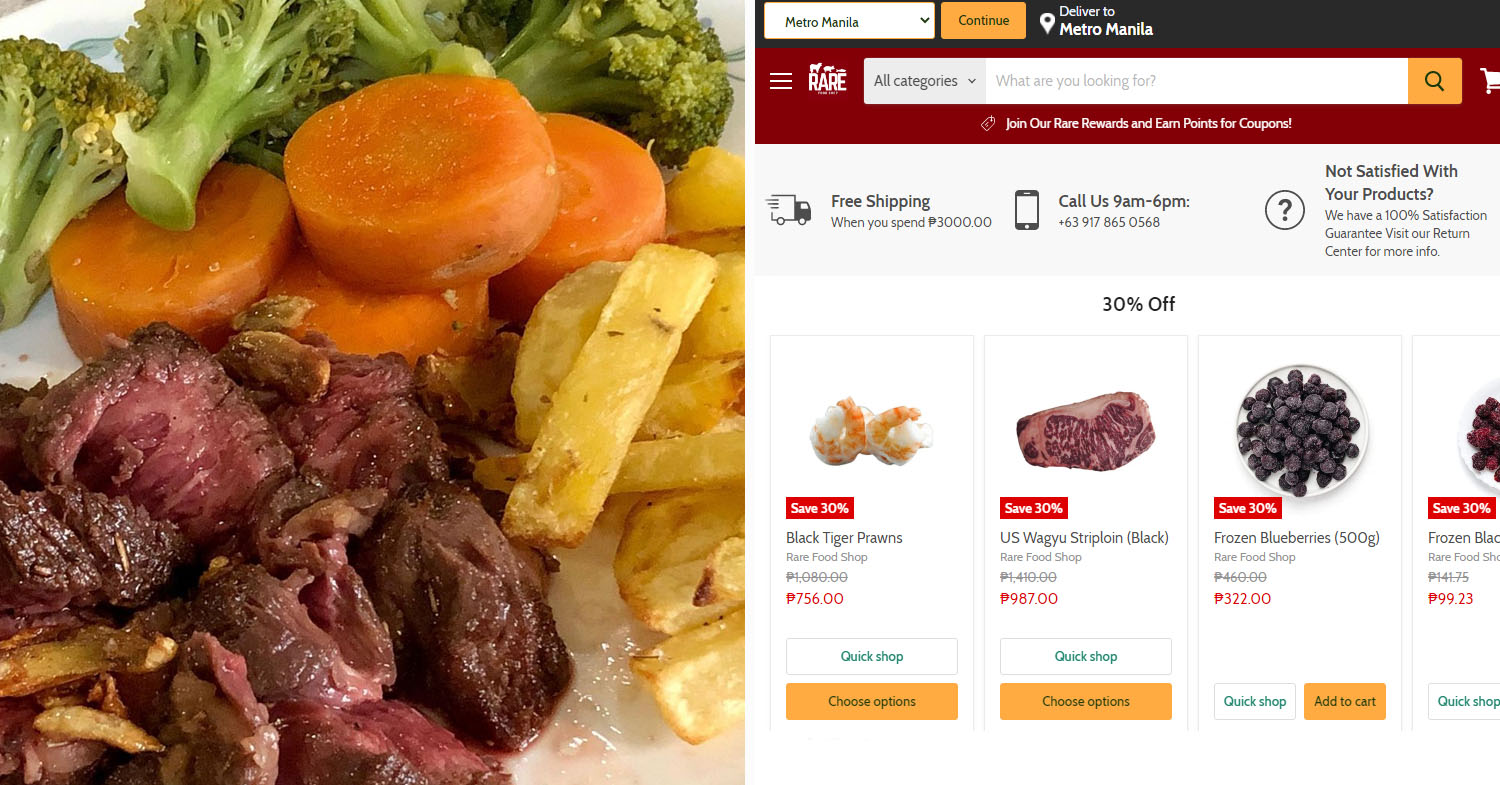Screen dimensions: 1500x785
Task: Click the delivery location pin icon
Action: click(1047, 23)
